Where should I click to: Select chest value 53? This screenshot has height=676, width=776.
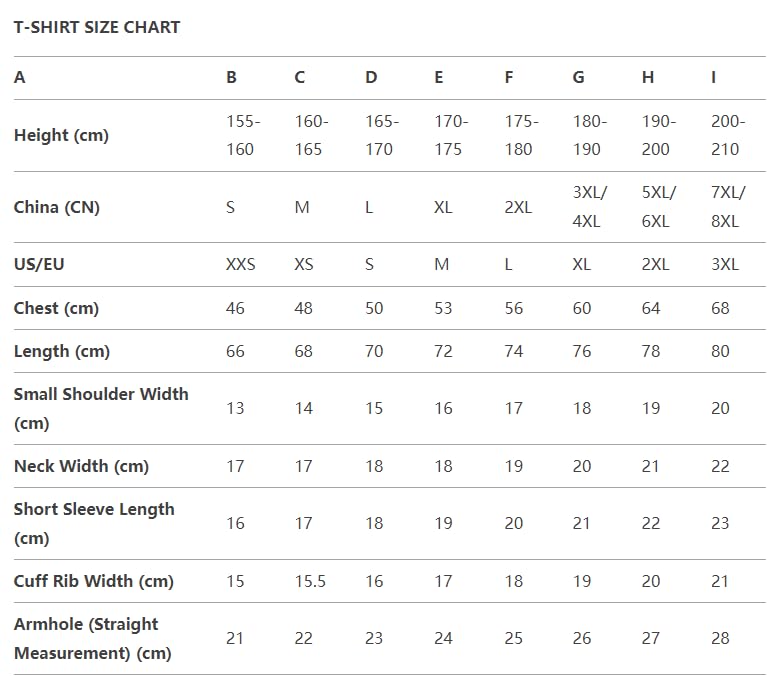443,308
